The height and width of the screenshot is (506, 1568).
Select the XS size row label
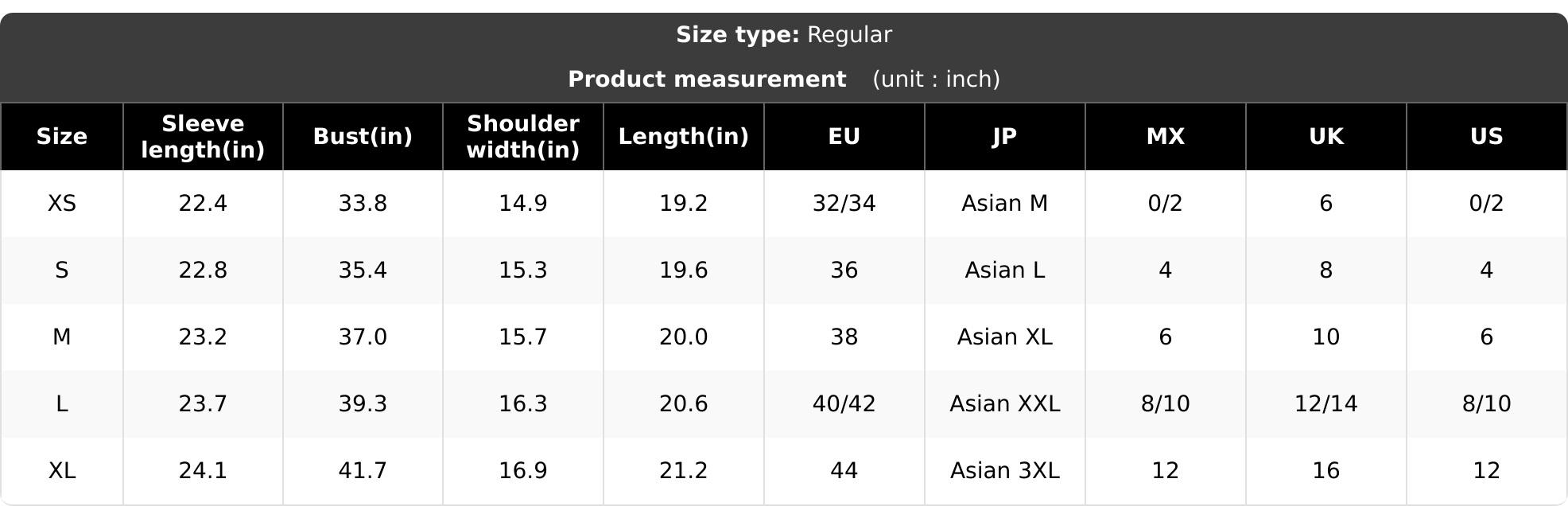coord(62,204)
